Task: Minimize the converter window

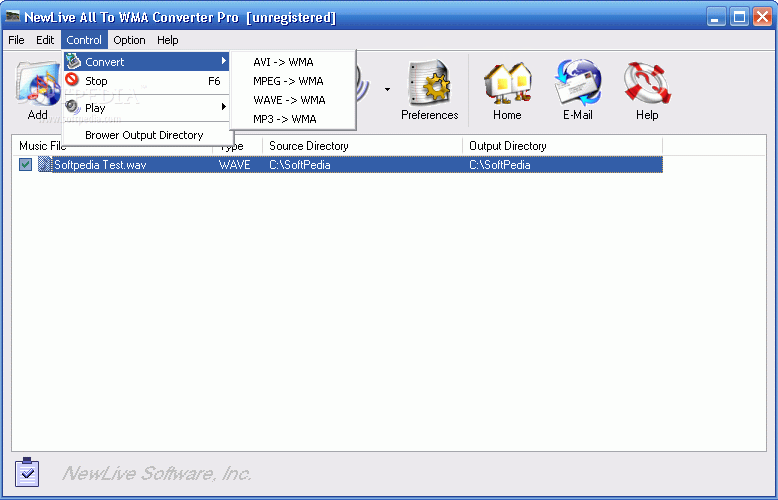Action: (715, 18)
